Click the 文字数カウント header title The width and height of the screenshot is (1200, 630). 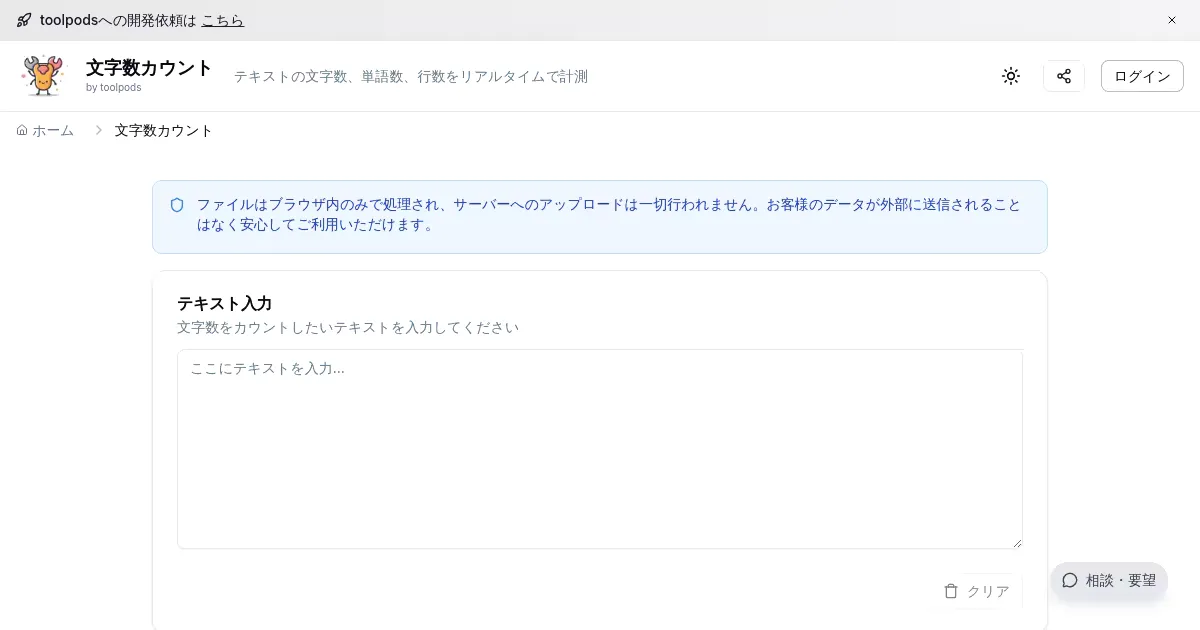click(x=149, y=68)
